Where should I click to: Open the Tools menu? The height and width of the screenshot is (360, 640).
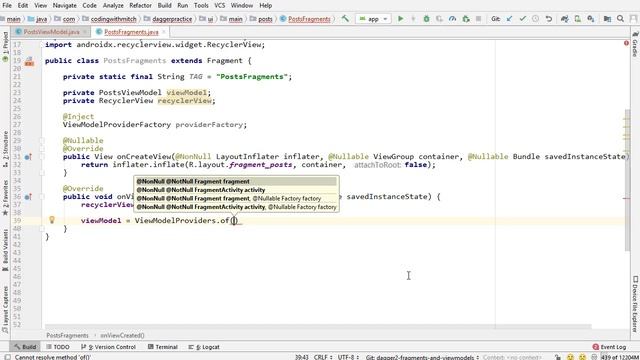201,5
